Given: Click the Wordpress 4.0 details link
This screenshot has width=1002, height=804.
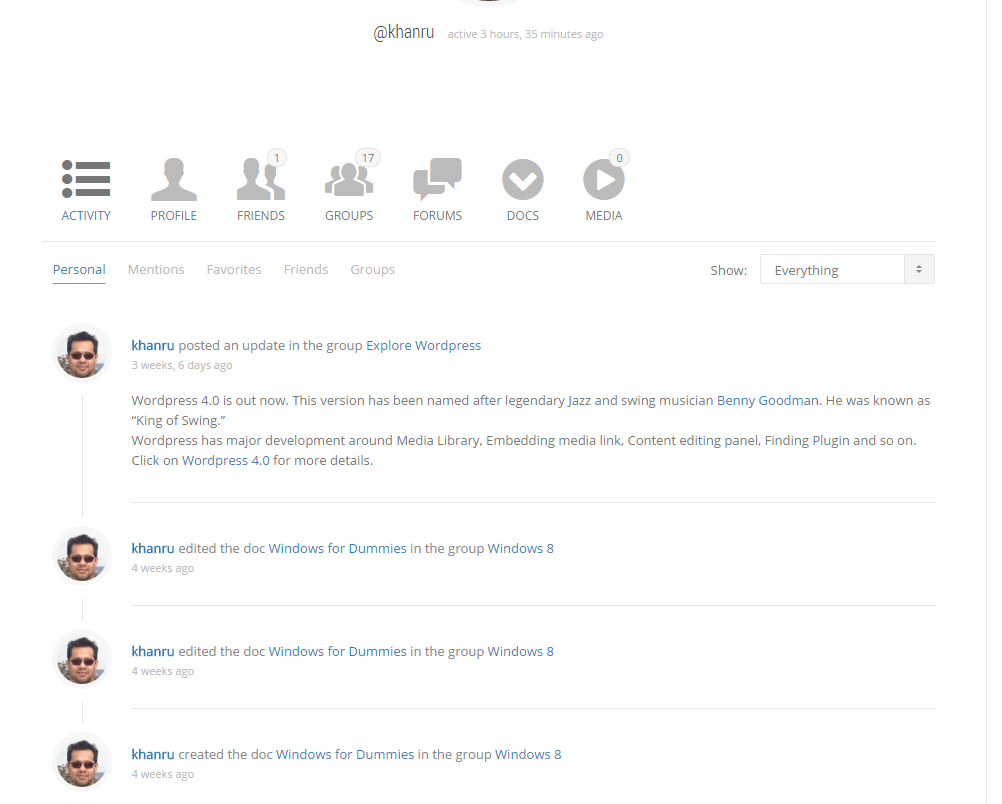Looking at the screenshot, I should coord(225,461).
